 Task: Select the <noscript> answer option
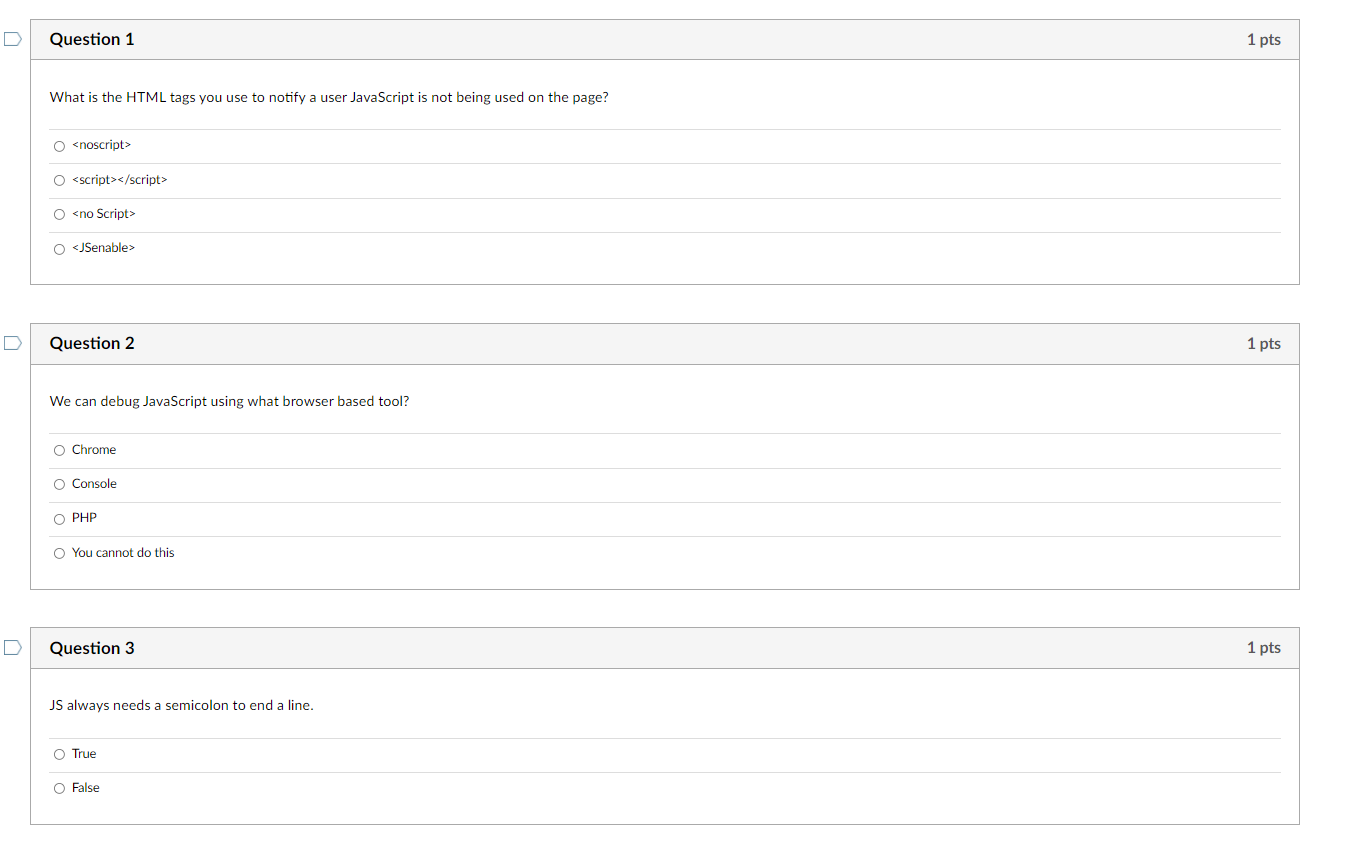tap(59, 146)
